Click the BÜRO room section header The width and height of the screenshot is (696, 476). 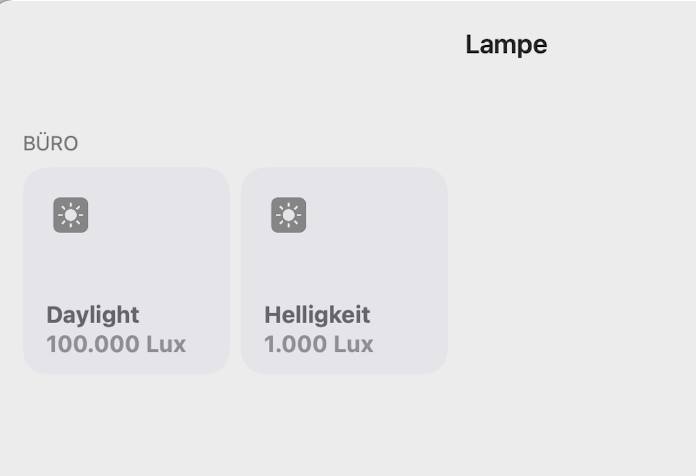(51, 144)
